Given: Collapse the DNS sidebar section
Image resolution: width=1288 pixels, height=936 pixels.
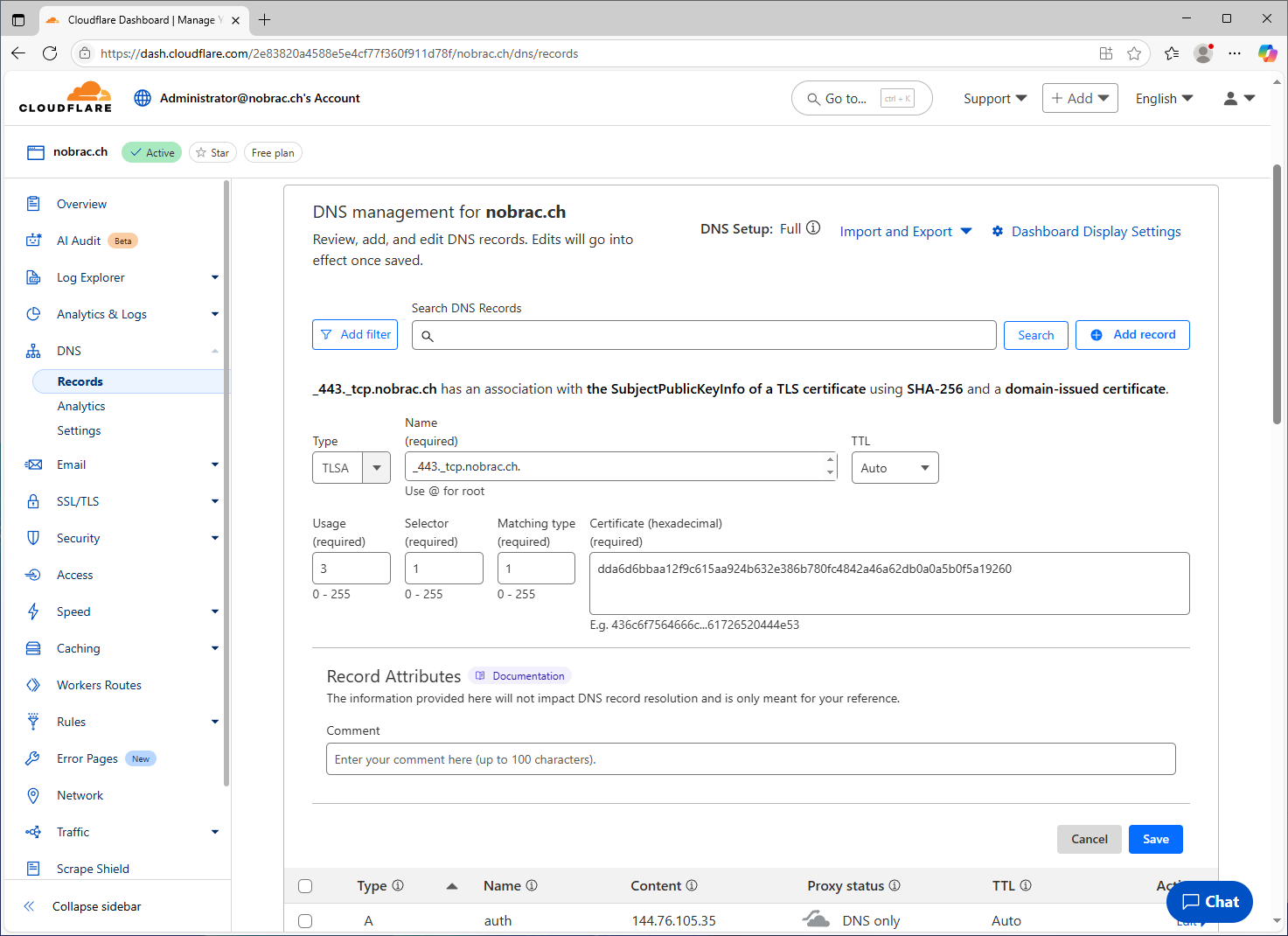Looking at the screenshot, I should (215, 351).
